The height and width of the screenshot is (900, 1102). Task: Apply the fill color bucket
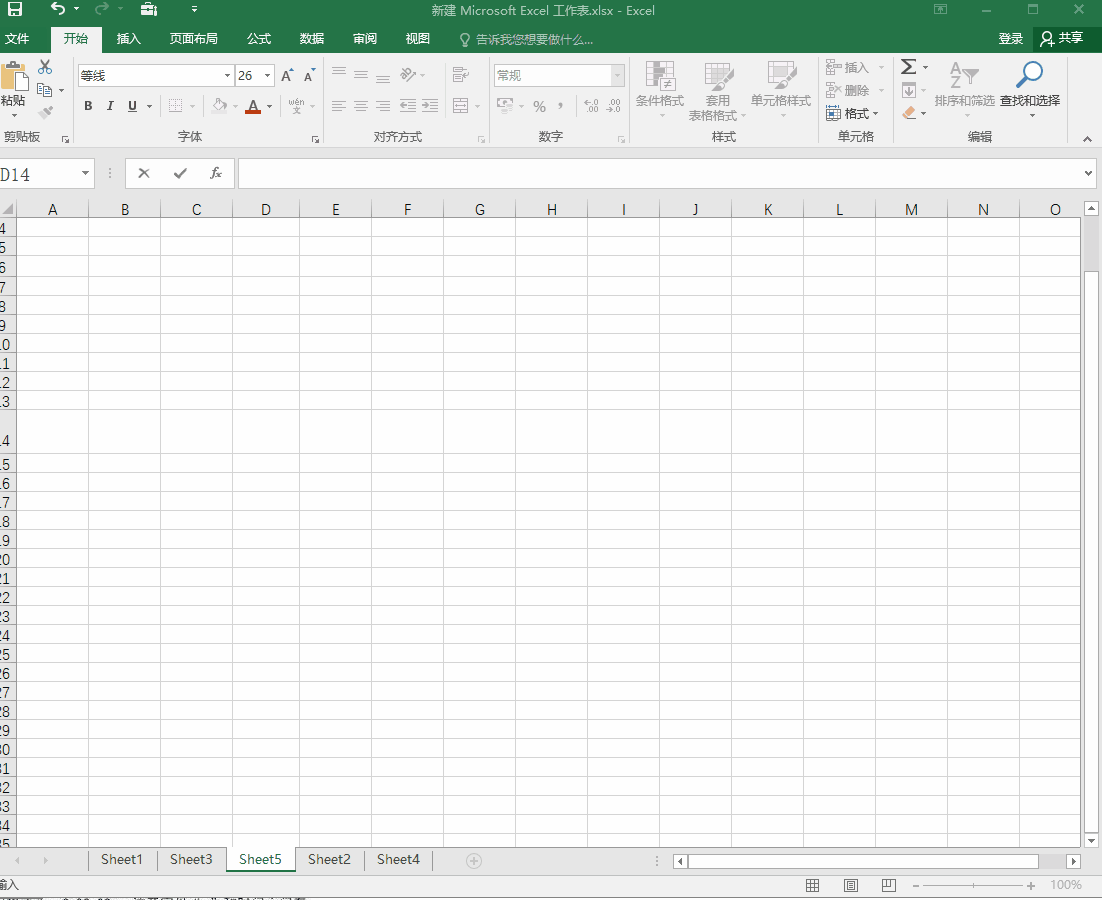point(219,106)
